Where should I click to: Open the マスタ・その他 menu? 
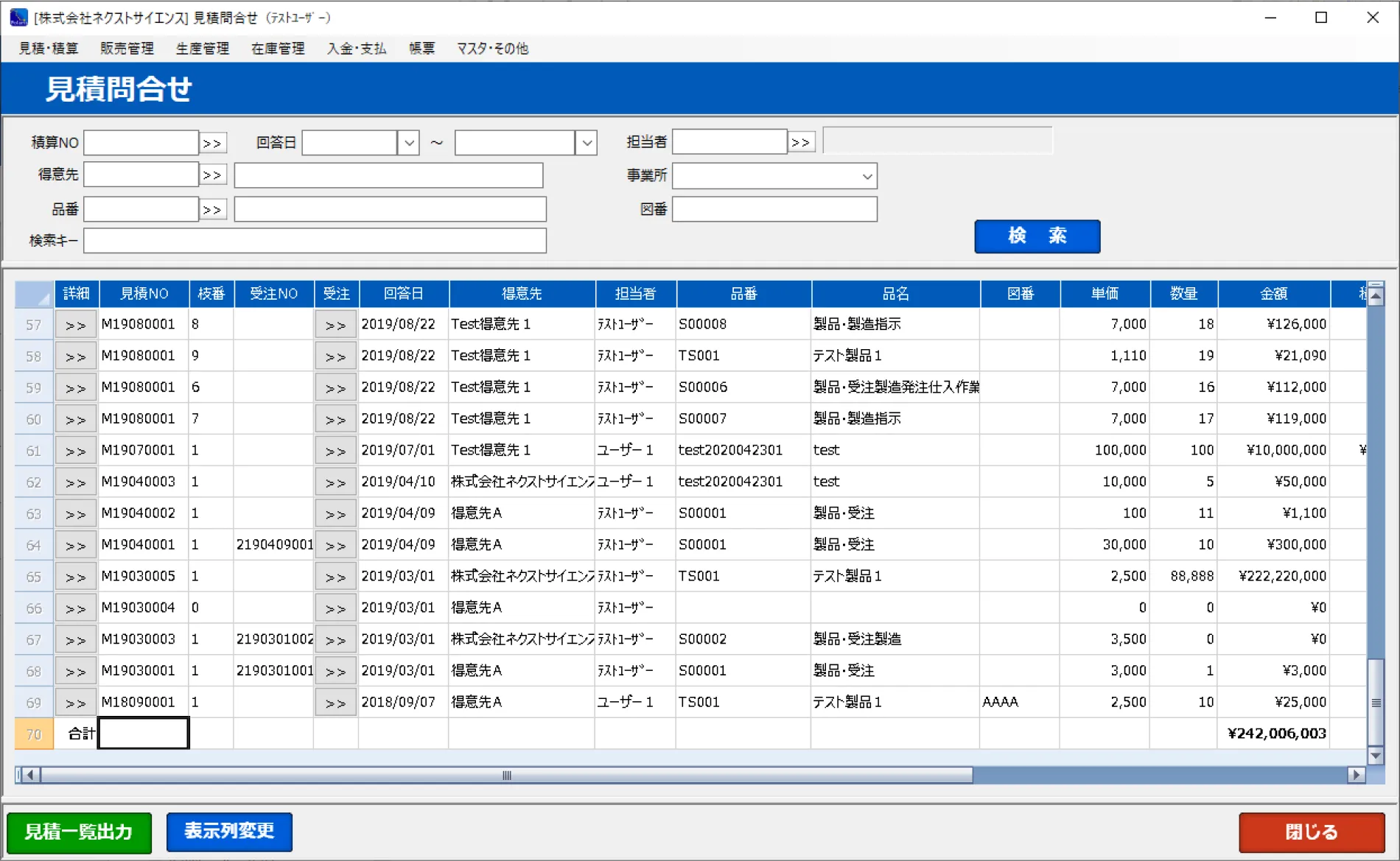(492, 49)
